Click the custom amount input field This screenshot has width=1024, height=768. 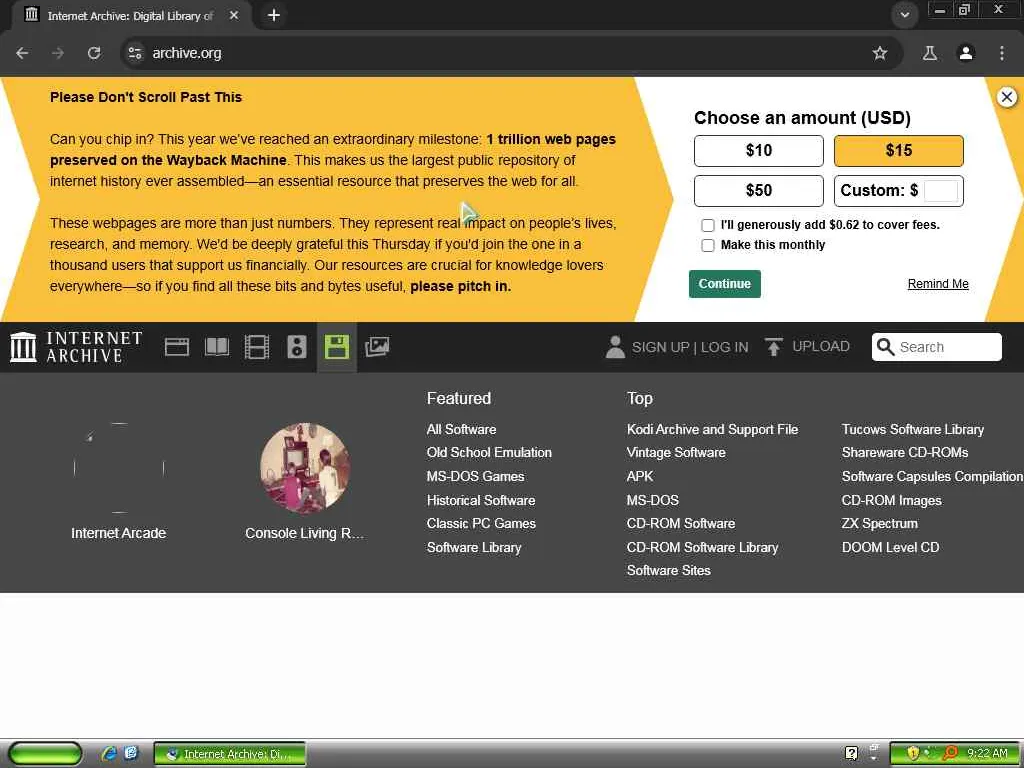pyautogui.click(x=940, y=191)
